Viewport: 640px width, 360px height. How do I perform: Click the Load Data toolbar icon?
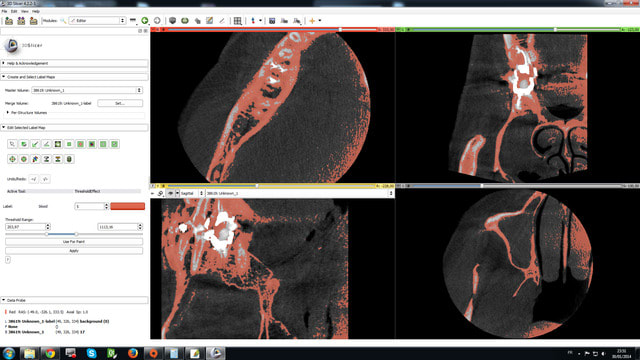point(9,20)
